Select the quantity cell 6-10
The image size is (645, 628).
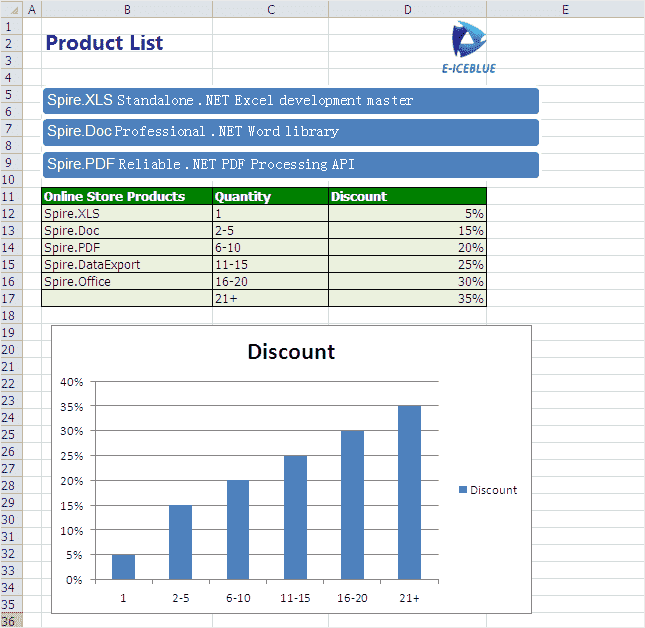[271, 247]
